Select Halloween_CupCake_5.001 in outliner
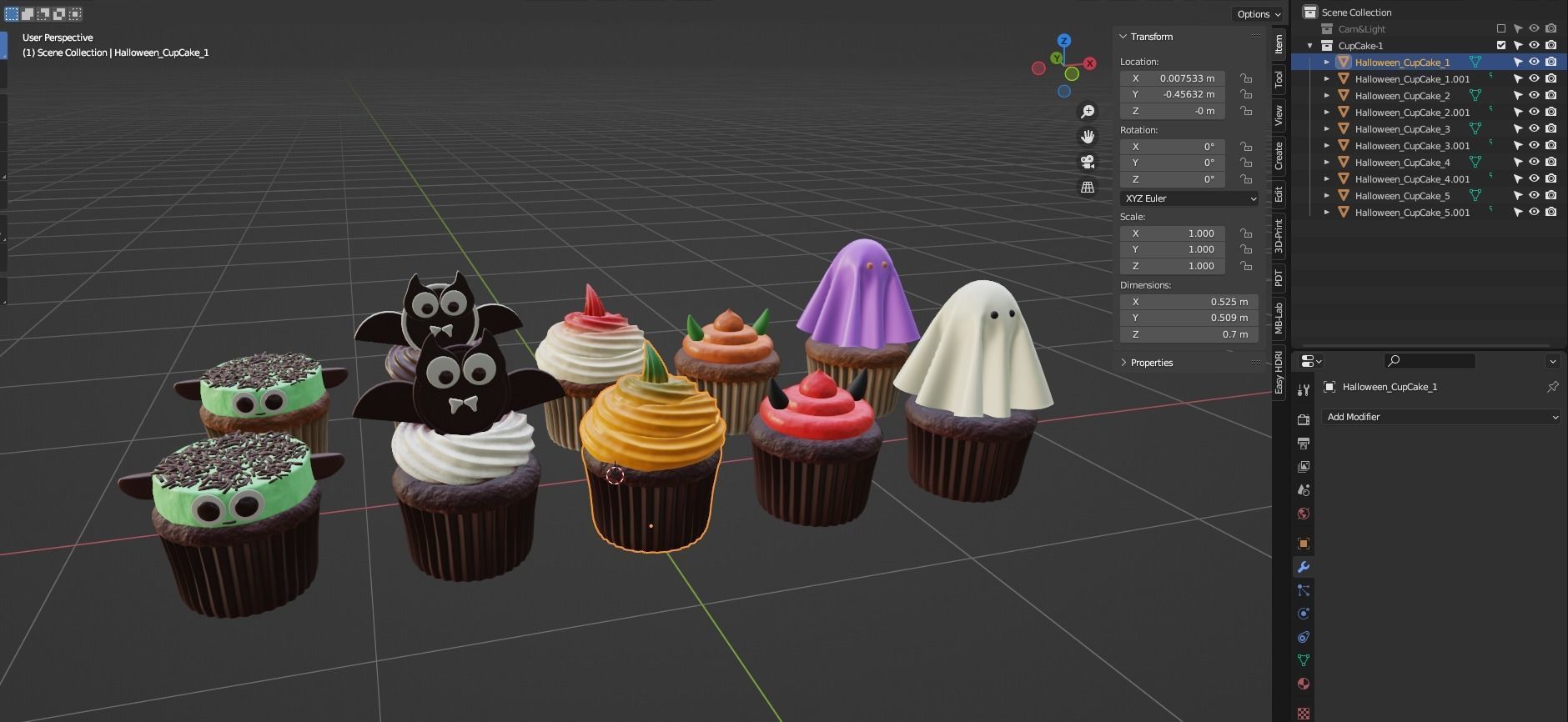 pos(1412,213)
